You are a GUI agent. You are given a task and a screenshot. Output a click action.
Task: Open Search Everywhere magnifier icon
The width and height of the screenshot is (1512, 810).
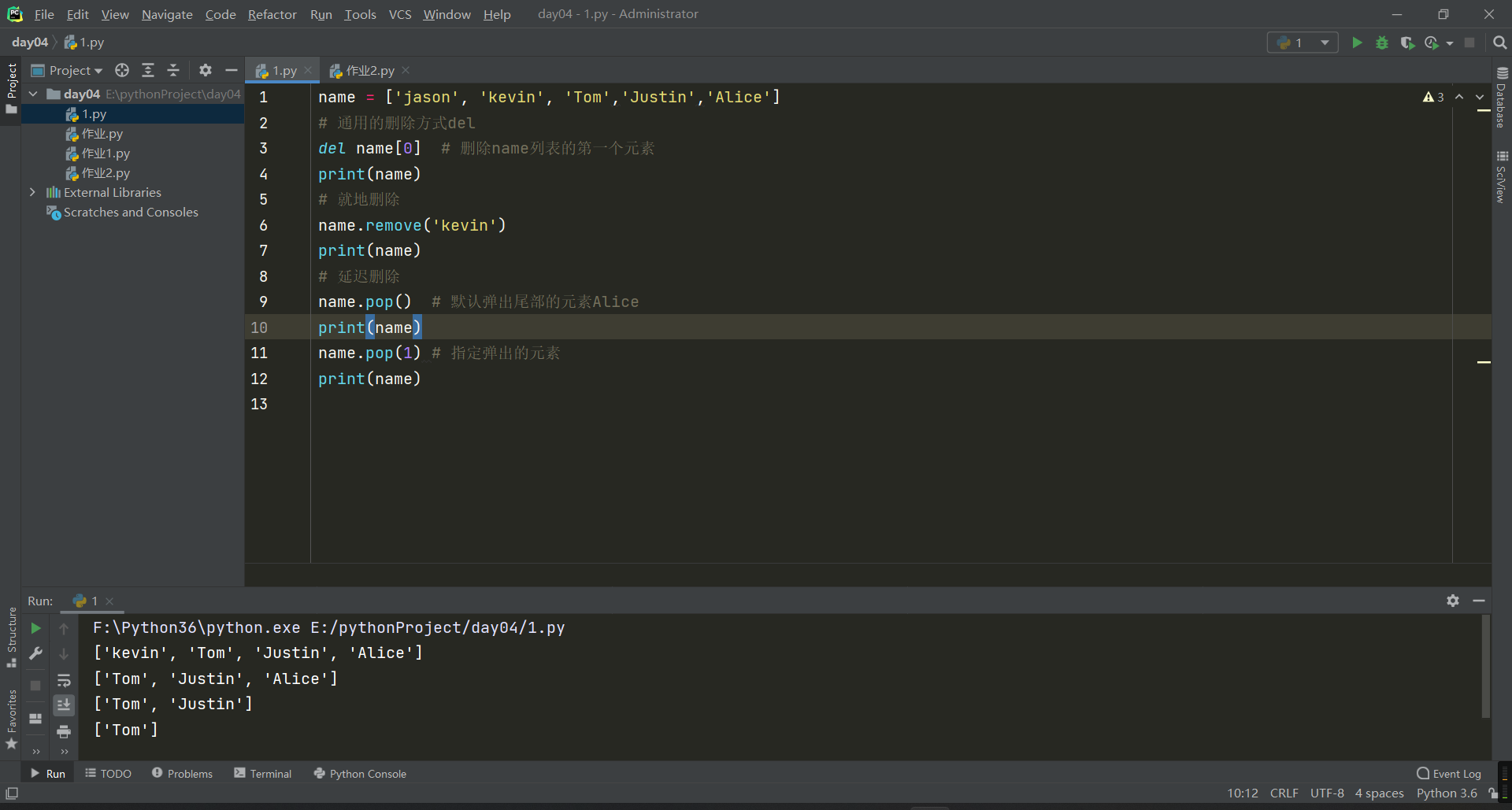(x=1500, y=43)
